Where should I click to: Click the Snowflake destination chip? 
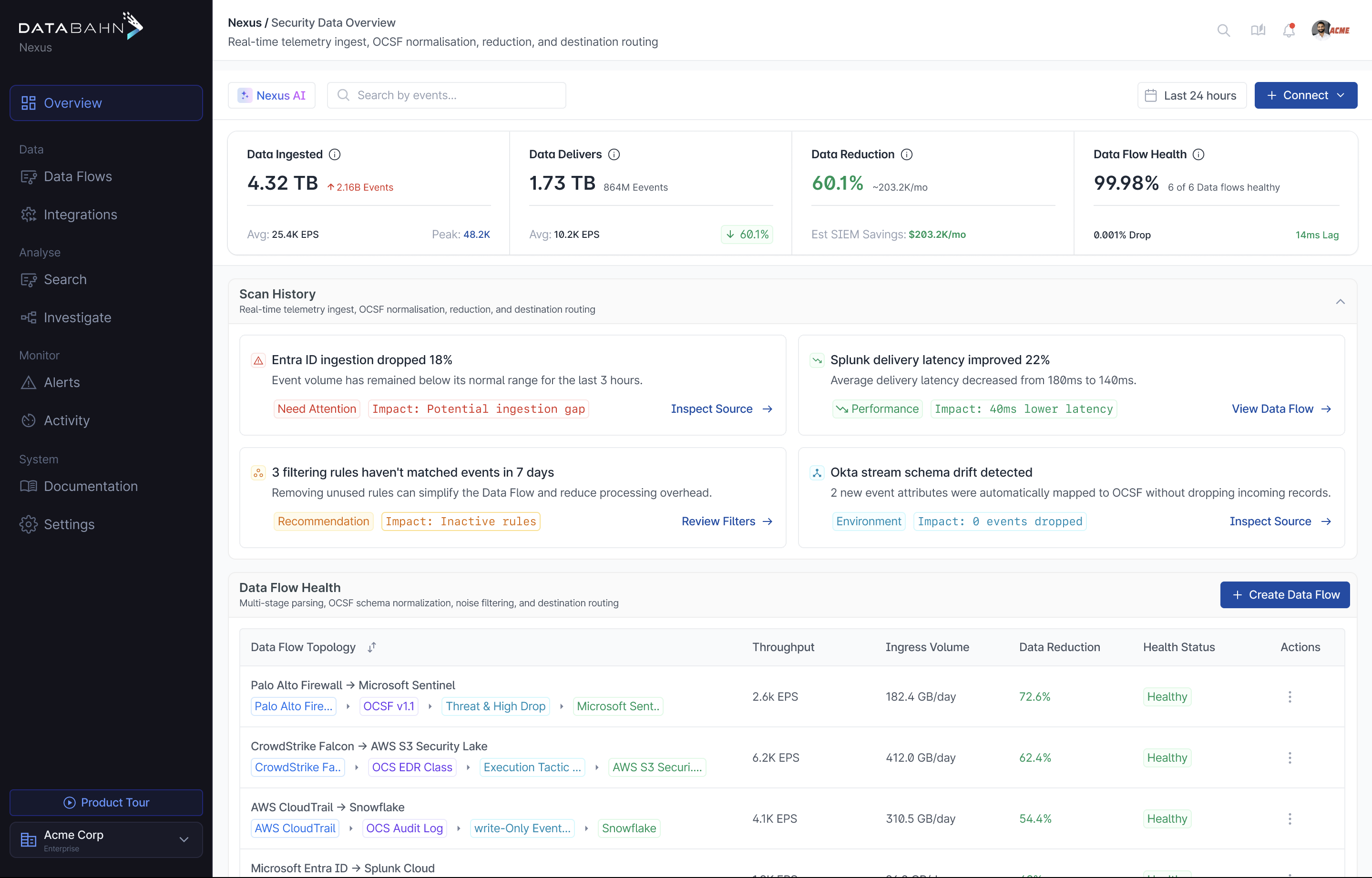(629, 828)
